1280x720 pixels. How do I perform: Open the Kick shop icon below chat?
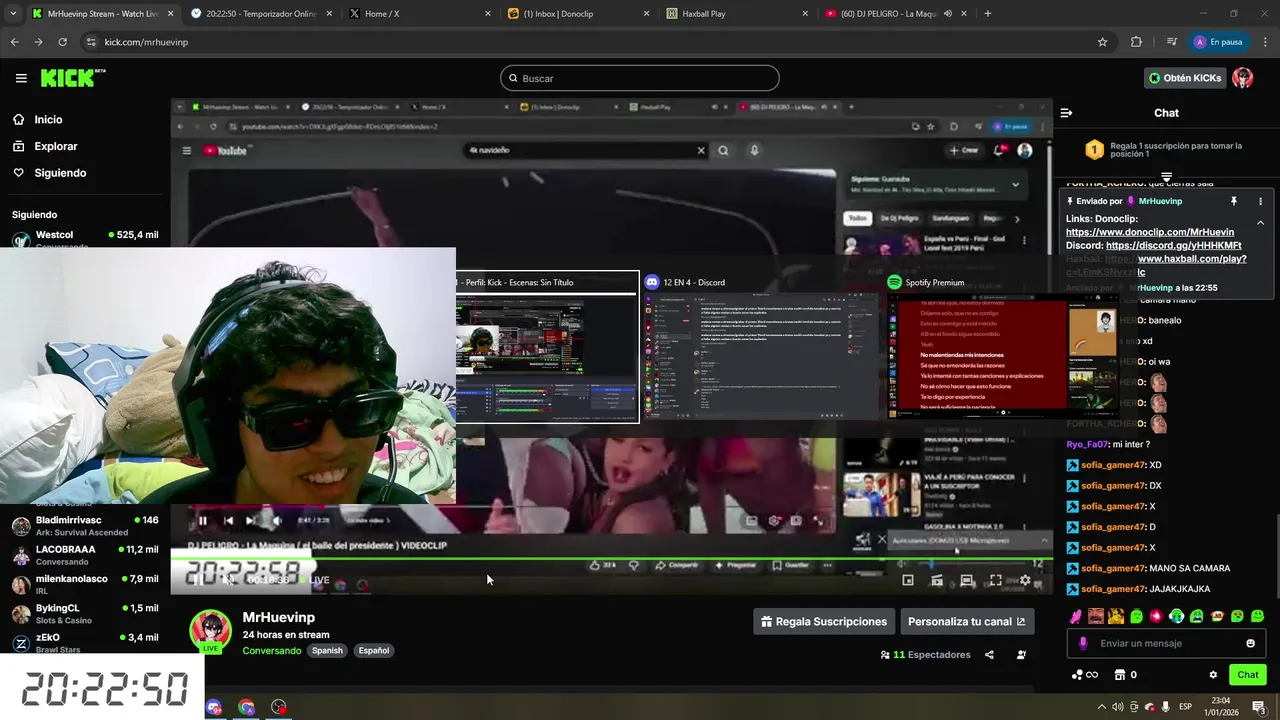pos(1120,675)
